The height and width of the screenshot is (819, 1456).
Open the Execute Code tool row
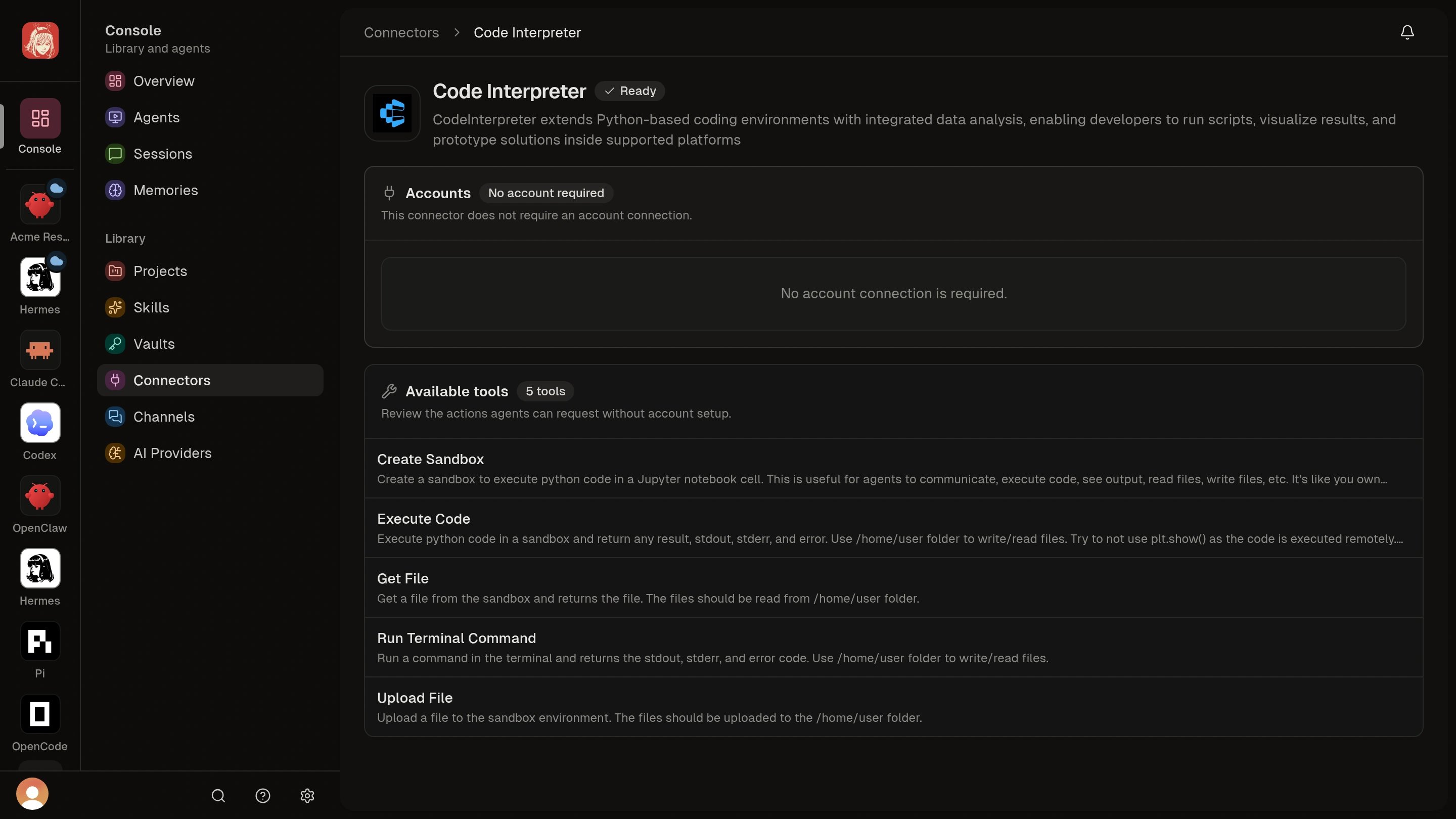pyautogui.click(x=894, y=528)
